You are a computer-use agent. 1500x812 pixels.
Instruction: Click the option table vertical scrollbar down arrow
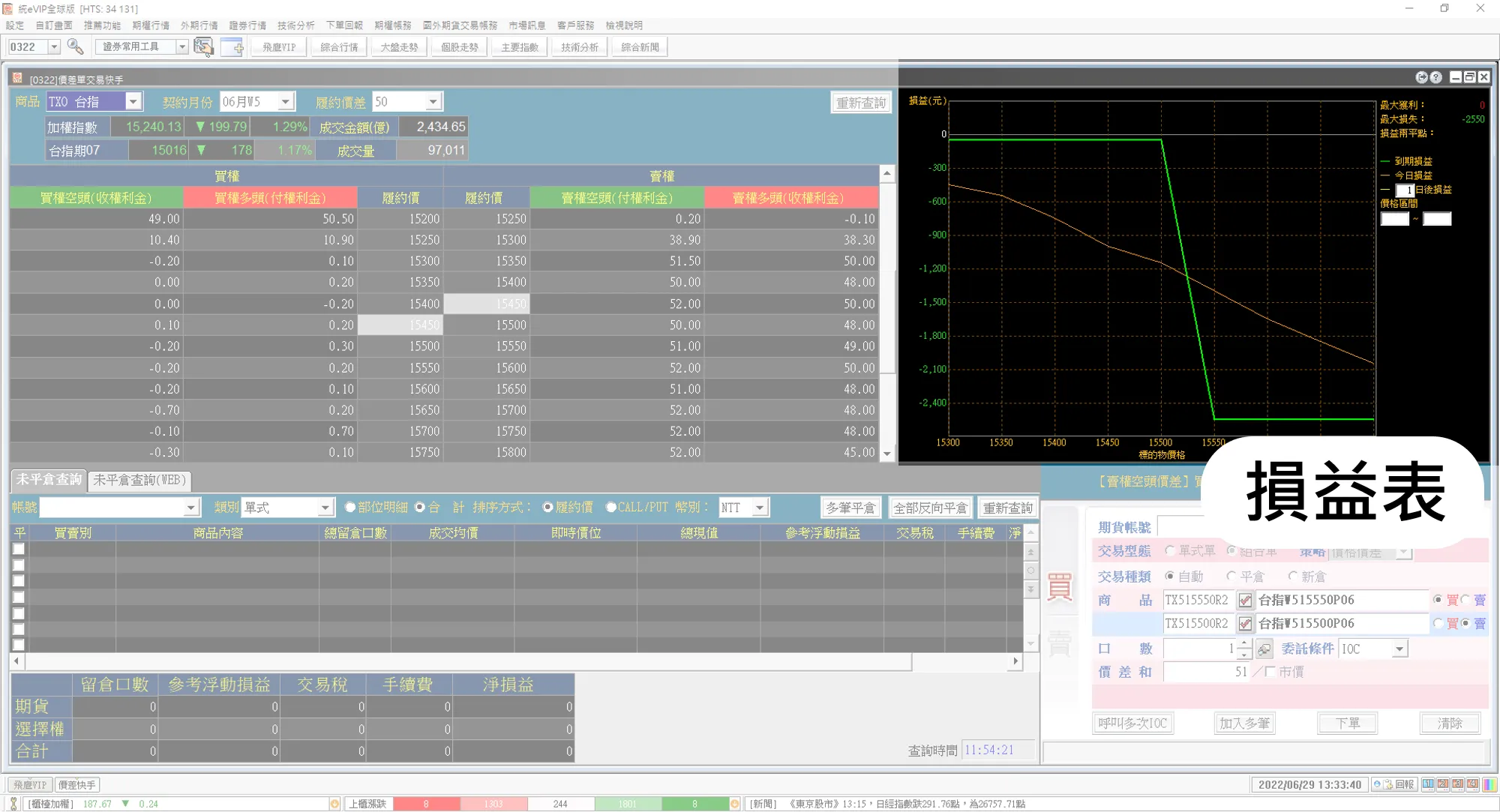point(887,454)
